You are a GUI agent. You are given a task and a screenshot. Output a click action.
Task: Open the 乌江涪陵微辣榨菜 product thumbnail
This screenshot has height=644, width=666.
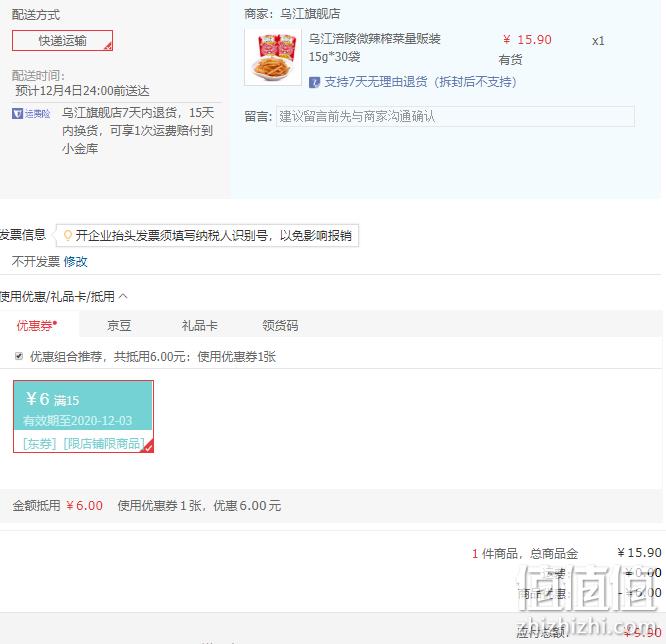[273, 57]
